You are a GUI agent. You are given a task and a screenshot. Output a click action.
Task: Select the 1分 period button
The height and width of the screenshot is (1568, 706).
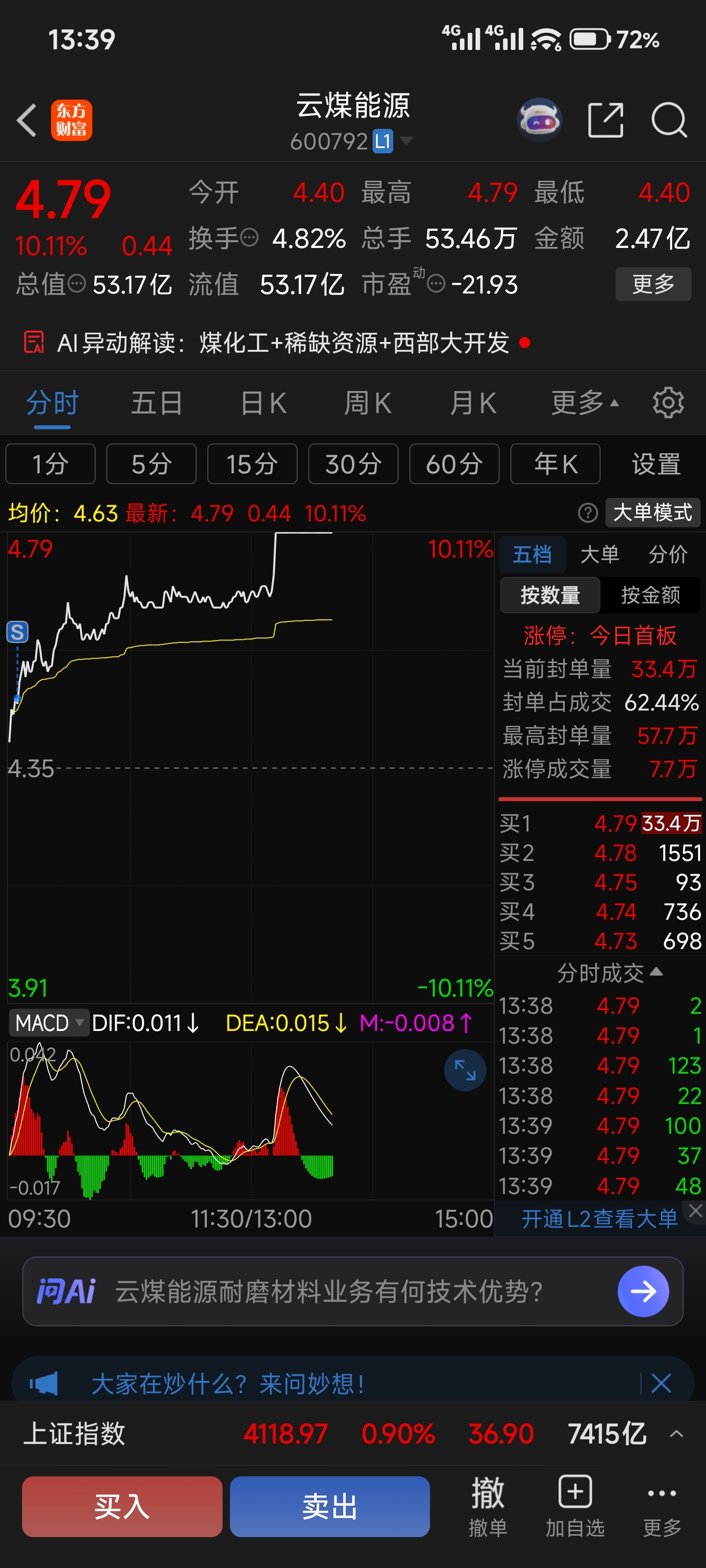(50, 464)
